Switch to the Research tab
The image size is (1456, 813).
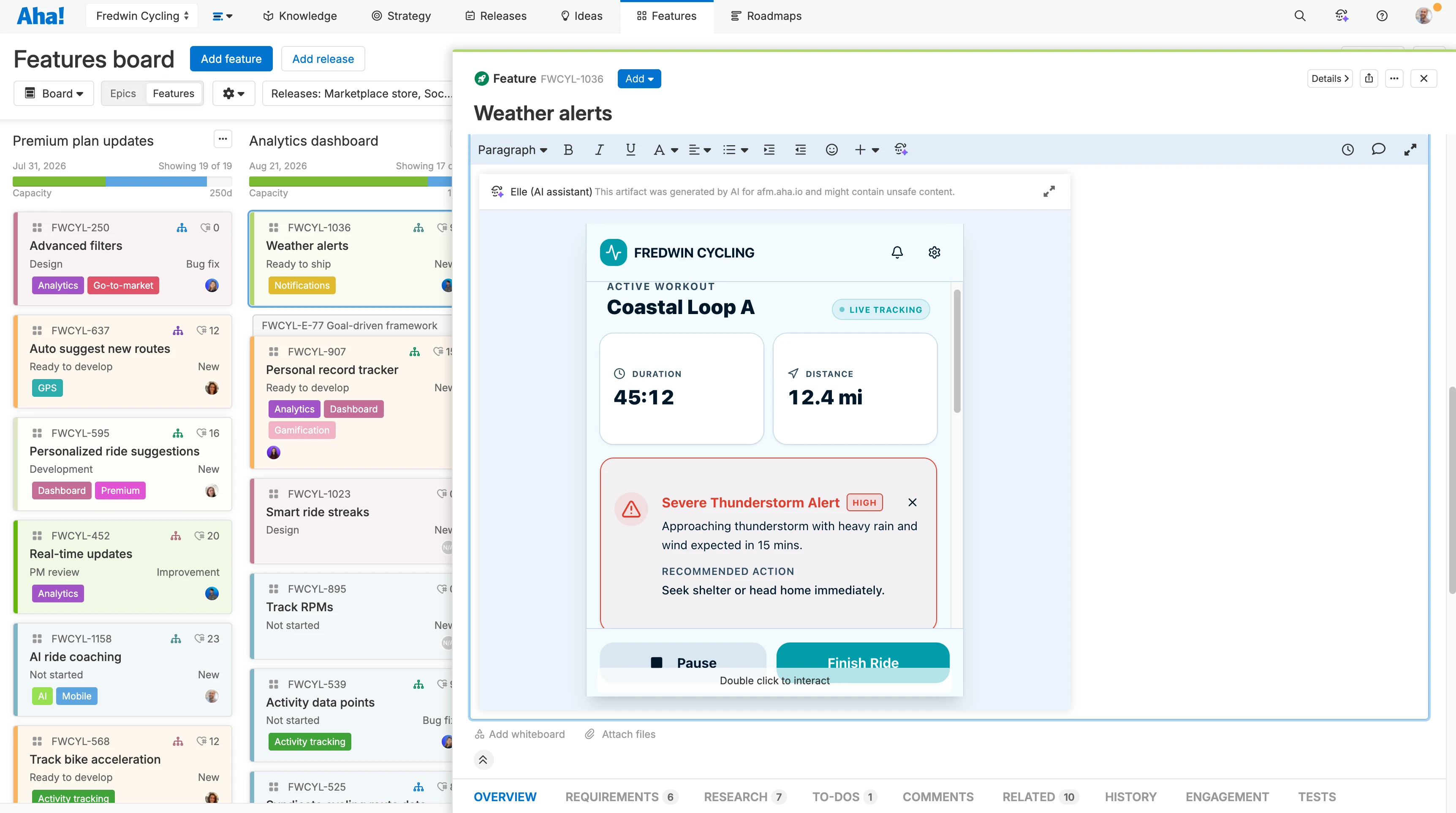744,797
